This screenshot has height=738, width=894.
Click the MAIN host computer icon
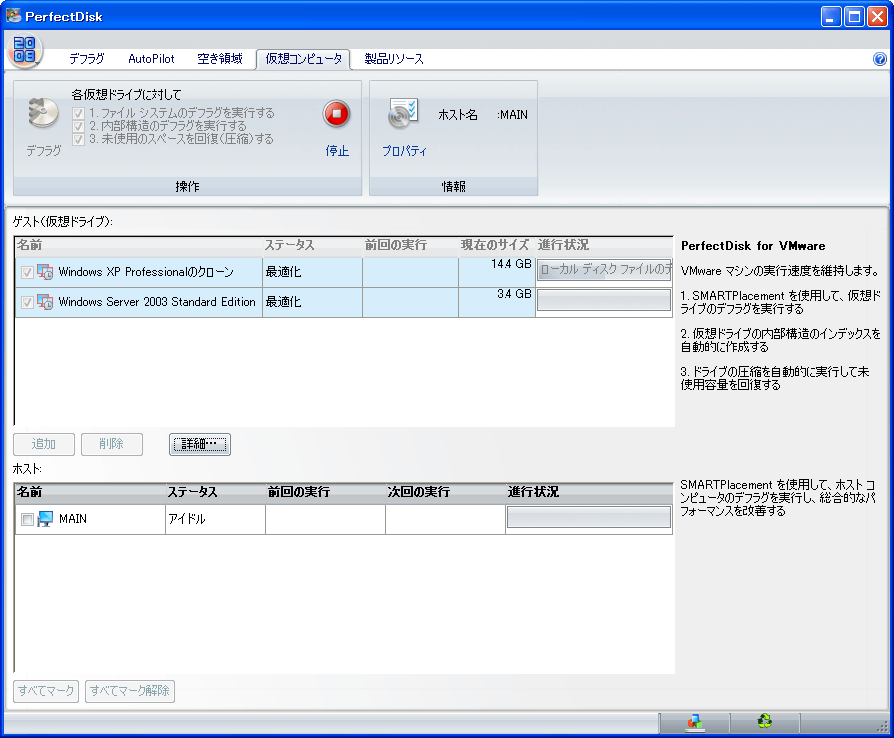pyautogui.click(x=45, y=519)
